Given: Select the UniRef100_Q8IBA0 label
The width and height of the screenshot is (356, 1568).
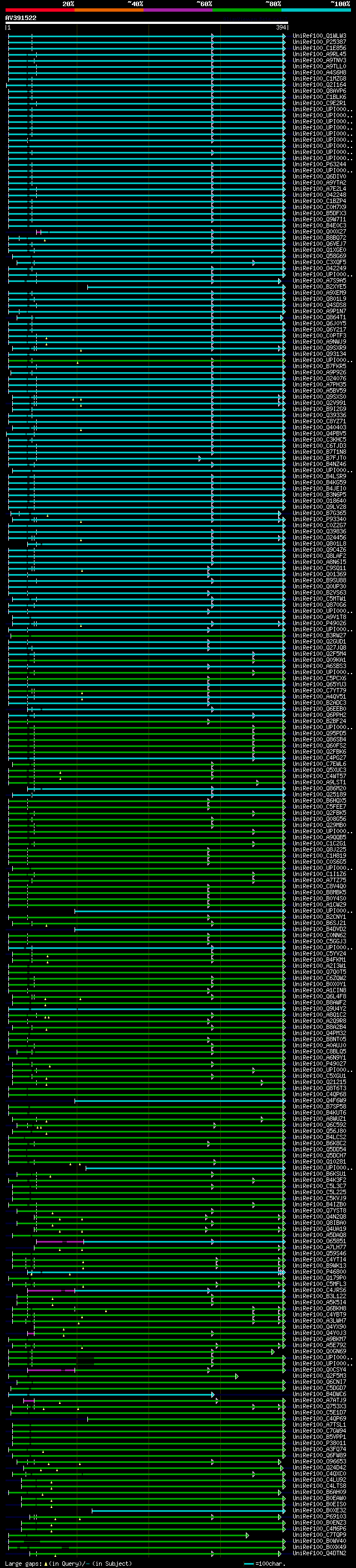Looking at the screenshot, I should point(319,1222).
